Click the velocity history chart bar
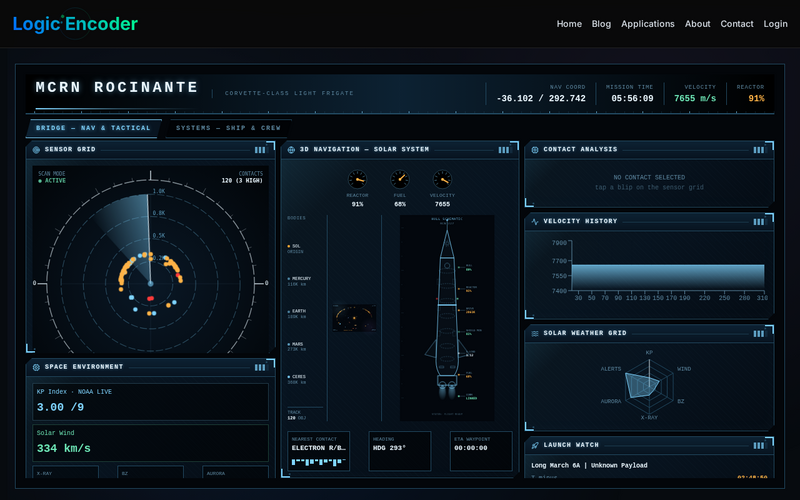 point(668,278)
